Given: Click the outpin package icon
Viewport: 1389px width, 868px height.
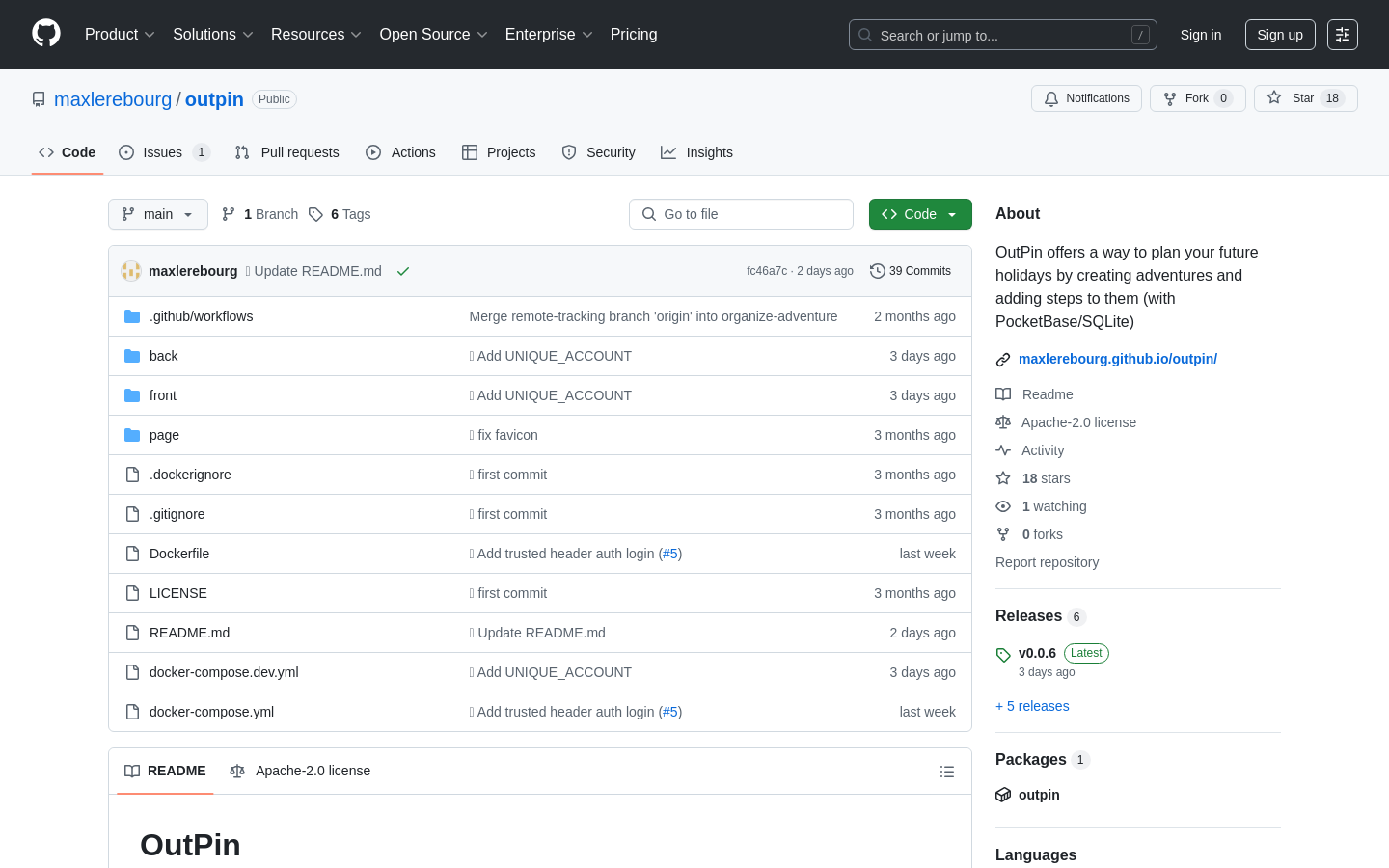Looking at the screenshot, I should (x=1003, y=795).
